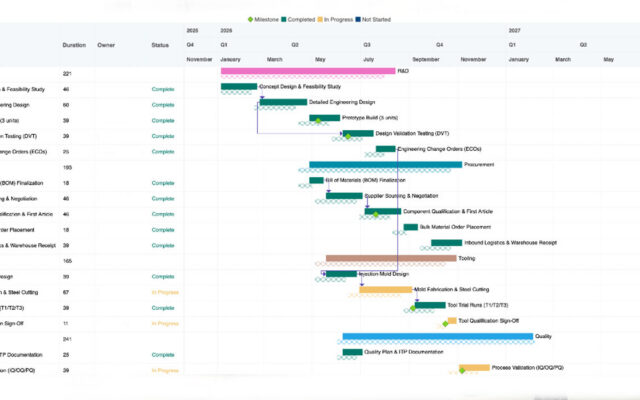
Task: Click the Engineering Change Orders bar
Action: (x=386, y=149)
